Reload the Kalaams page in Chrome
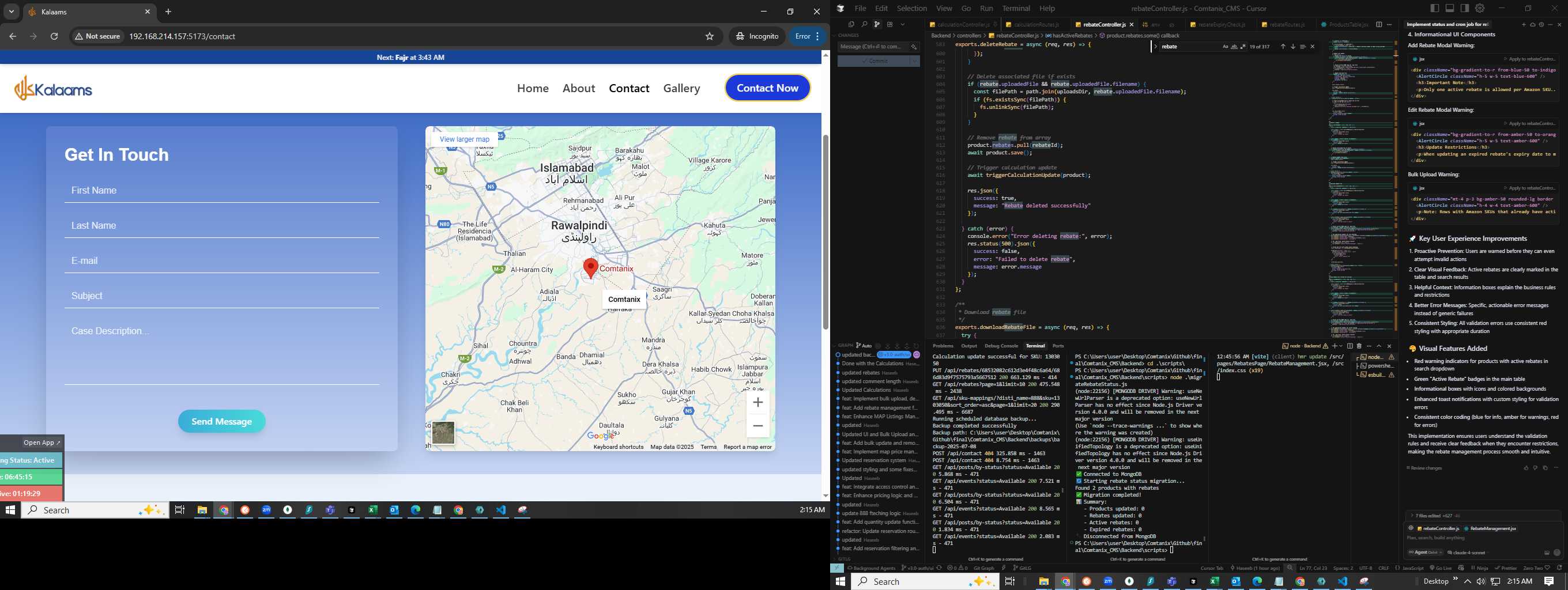Viewport: 1568px width, 590px height. (x=54, y=36)
